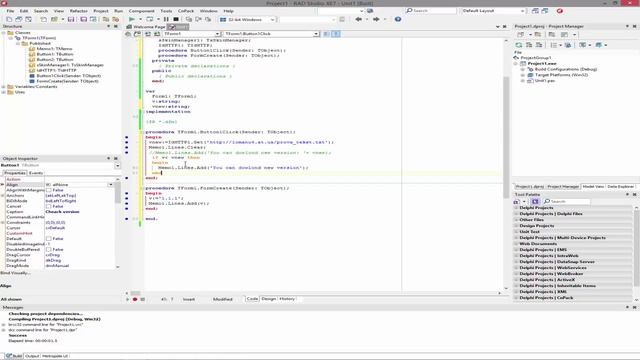Image resolution: width=640 pixels, height=360 pixels.
Task: Click Project Manager refresh icon
Action: [x=518, y=45]
